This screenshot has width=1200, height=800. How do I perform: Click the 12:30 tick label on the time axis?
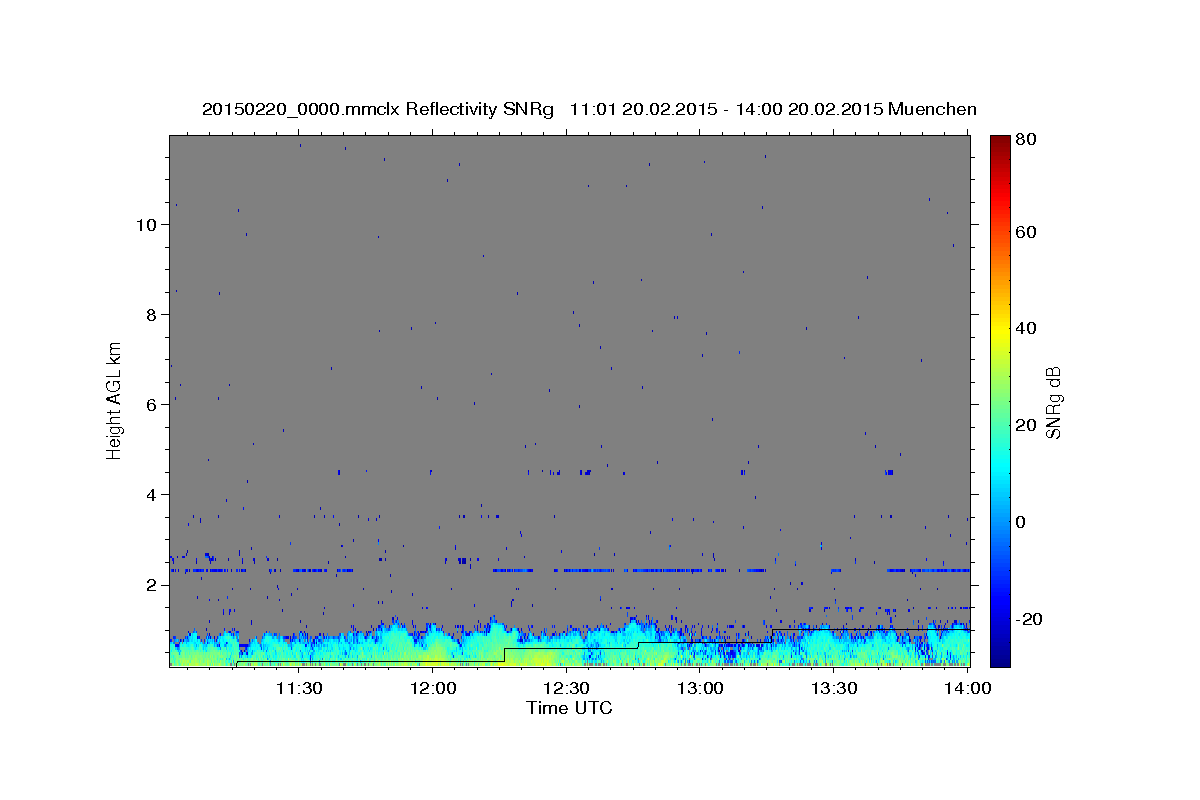click(566, 688)
